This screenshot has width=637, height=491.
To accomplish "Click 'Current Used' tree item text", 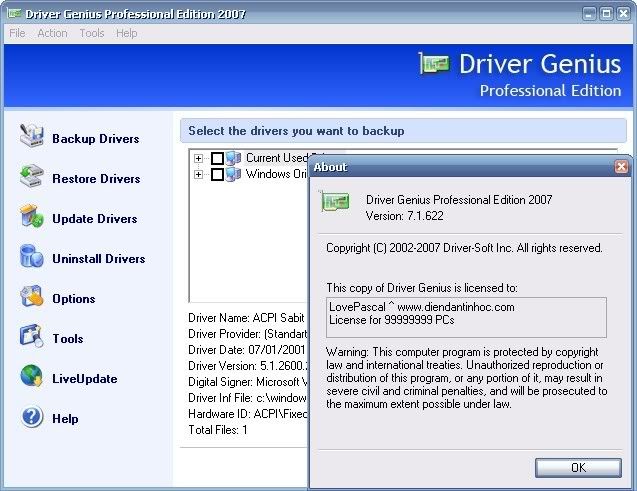I will point(276,158).
